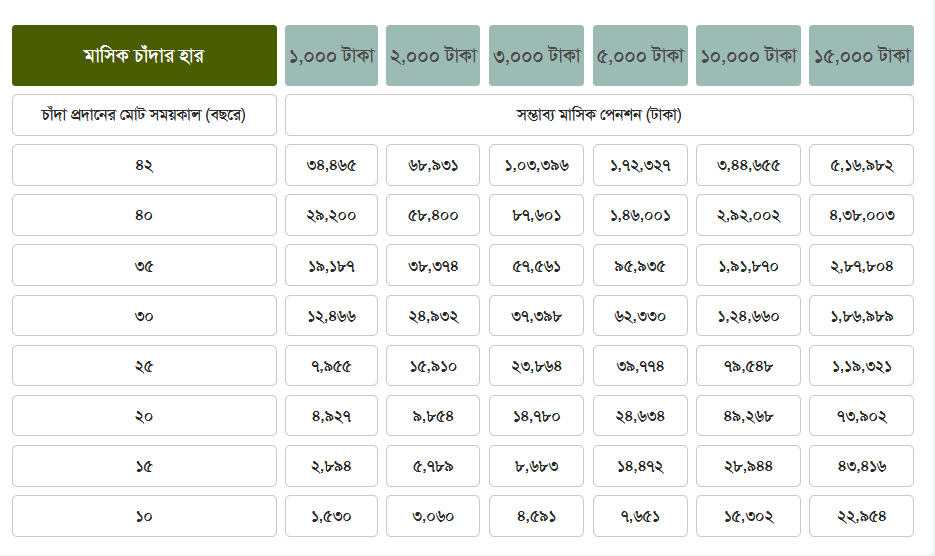Image resolution: width=935 pixels, height=556 pixels.
Task: Select the ২,০০০ টাকা column header
Action: tap(433, 56)
